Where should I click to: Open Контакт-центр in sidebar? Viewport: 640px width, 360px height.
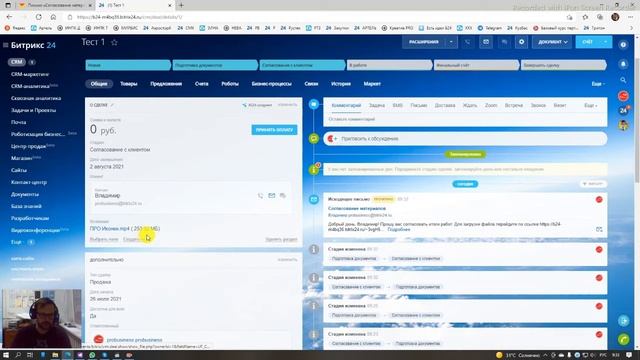[29, 182]
